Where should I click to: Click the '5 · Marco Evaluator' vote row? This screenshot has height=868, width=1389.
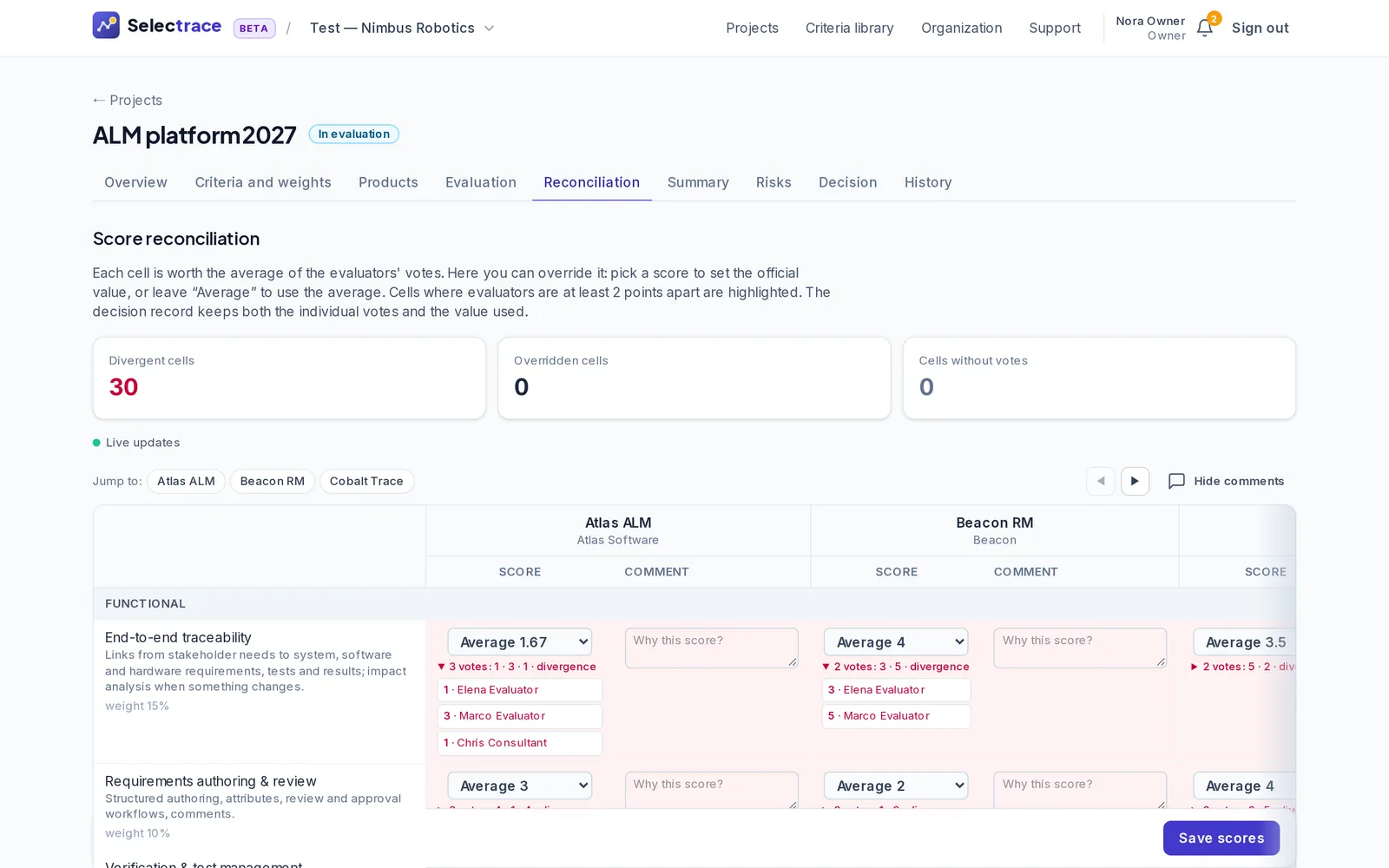pyautogui.click(x=896, y=716)
